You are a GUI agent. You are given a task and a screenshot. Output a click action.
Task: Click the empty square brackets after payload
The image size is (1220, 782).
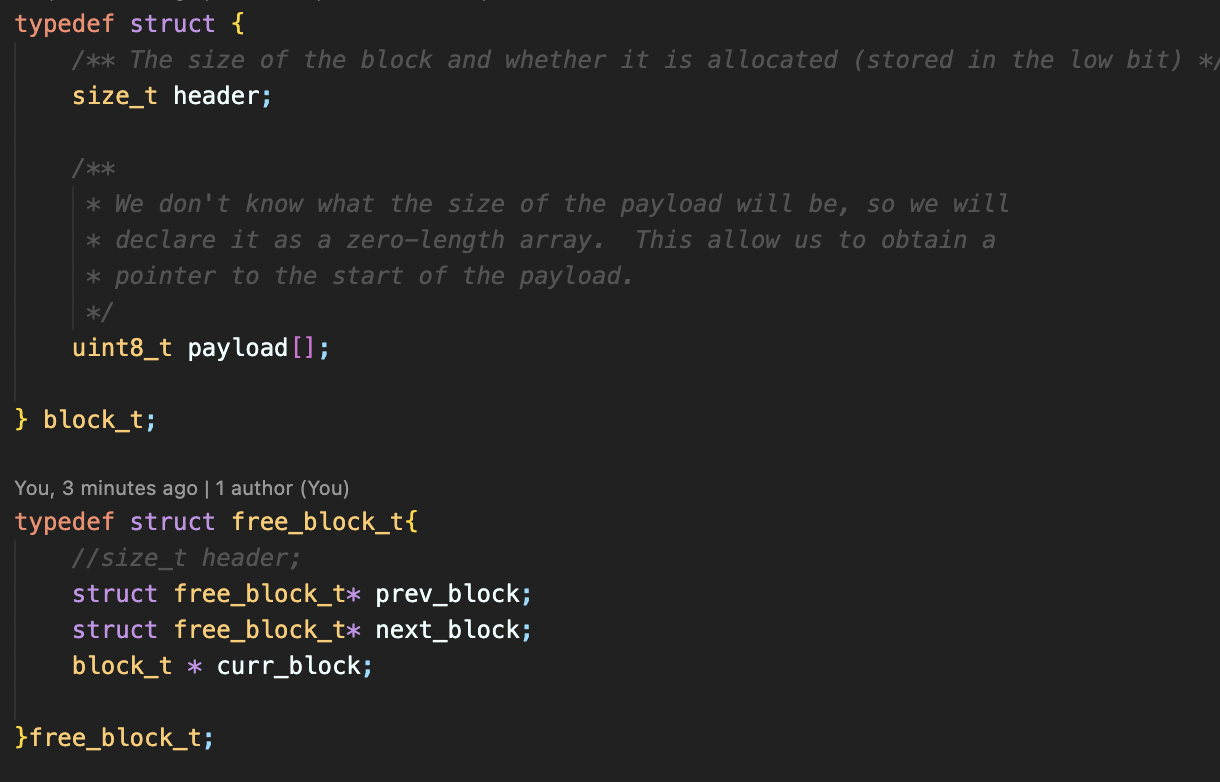point(303,348)
